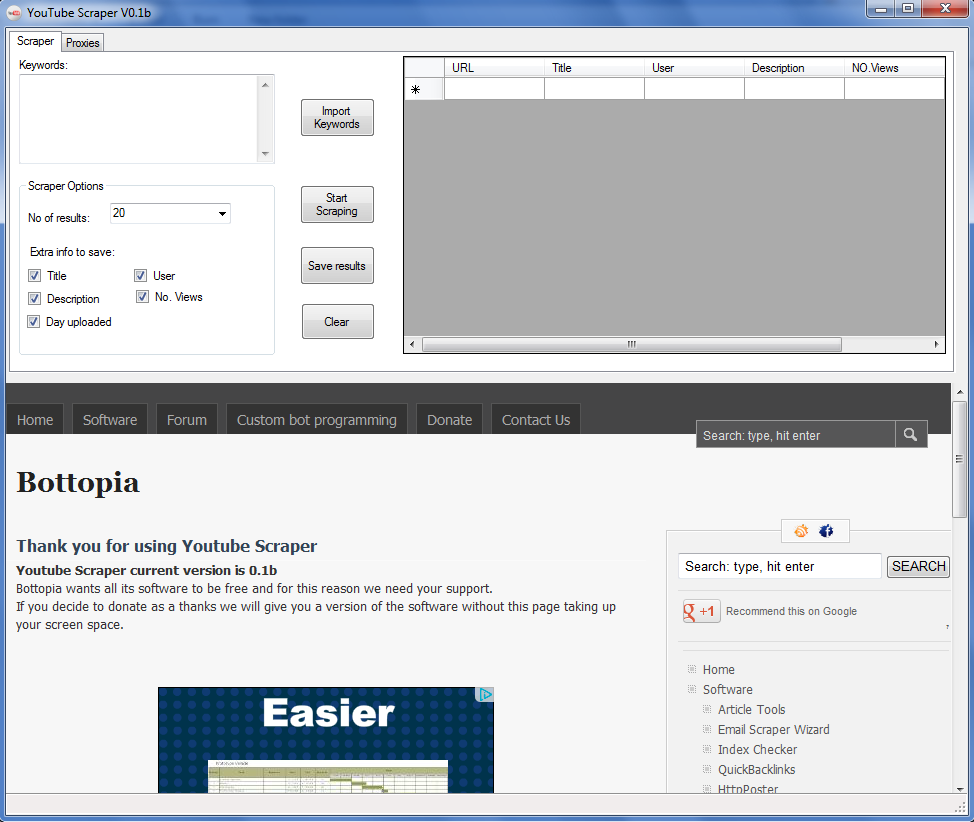Viewport: 974px width, 822px height.
Task: Click the Save results button
Action: pyautogui.click(x=337, y=265)
